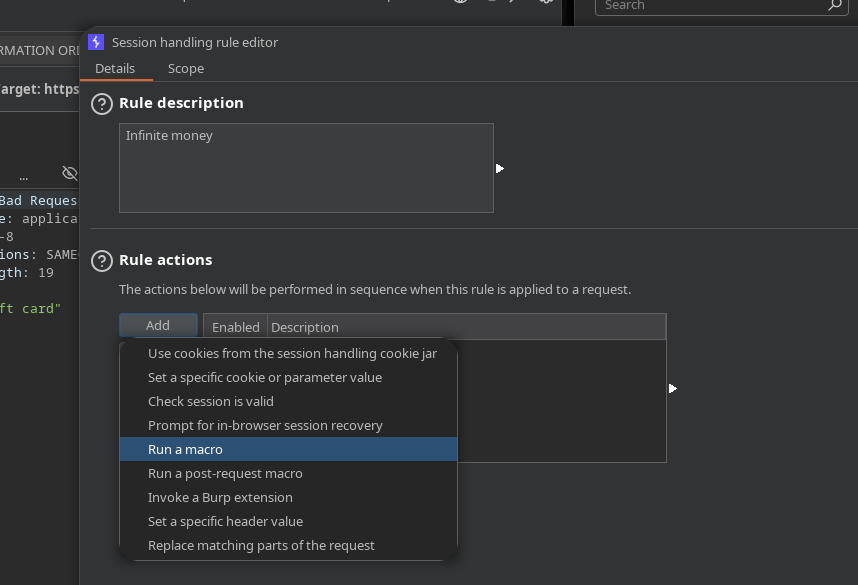Click the Search input field
The width and height of the screenshot is (858, 585).
(x=710, y=6)
